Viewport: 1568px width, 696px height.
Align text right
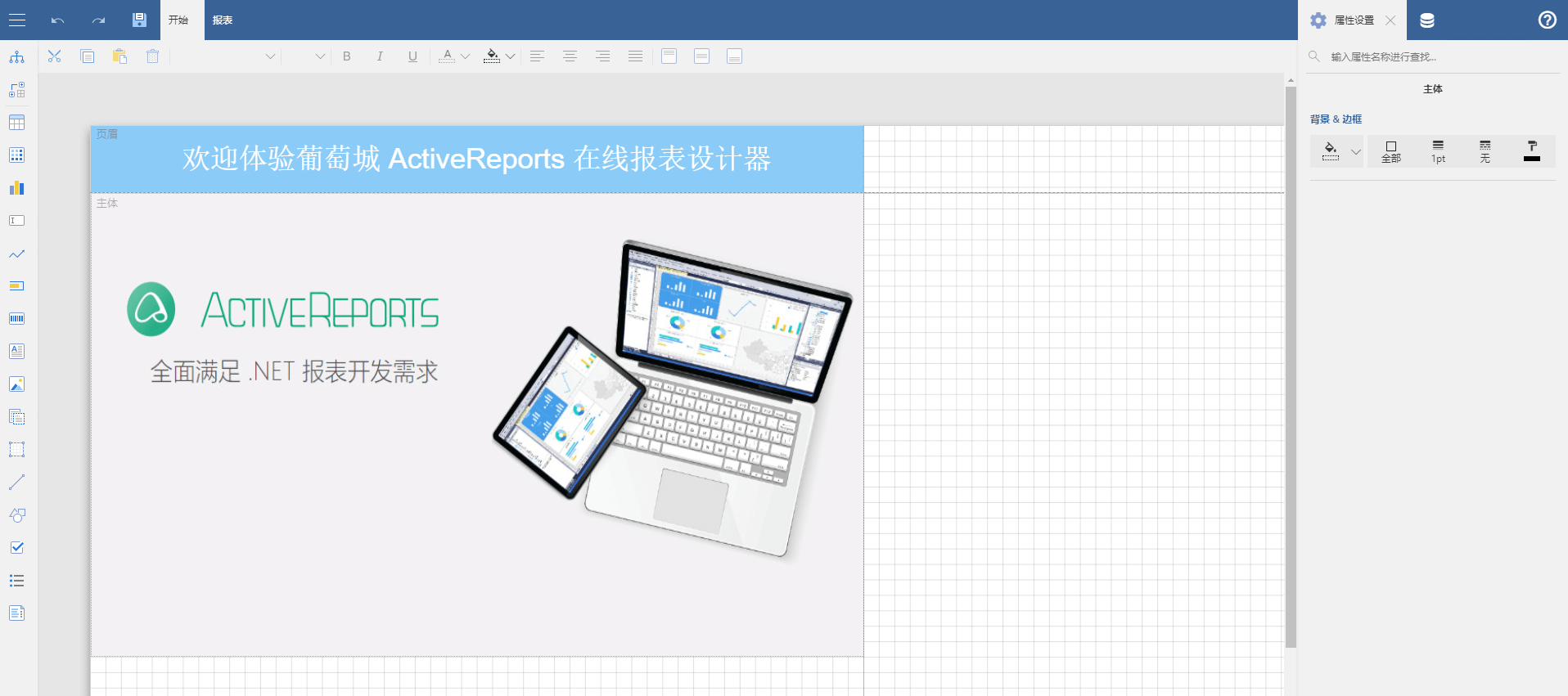click(x=603, y=56)
